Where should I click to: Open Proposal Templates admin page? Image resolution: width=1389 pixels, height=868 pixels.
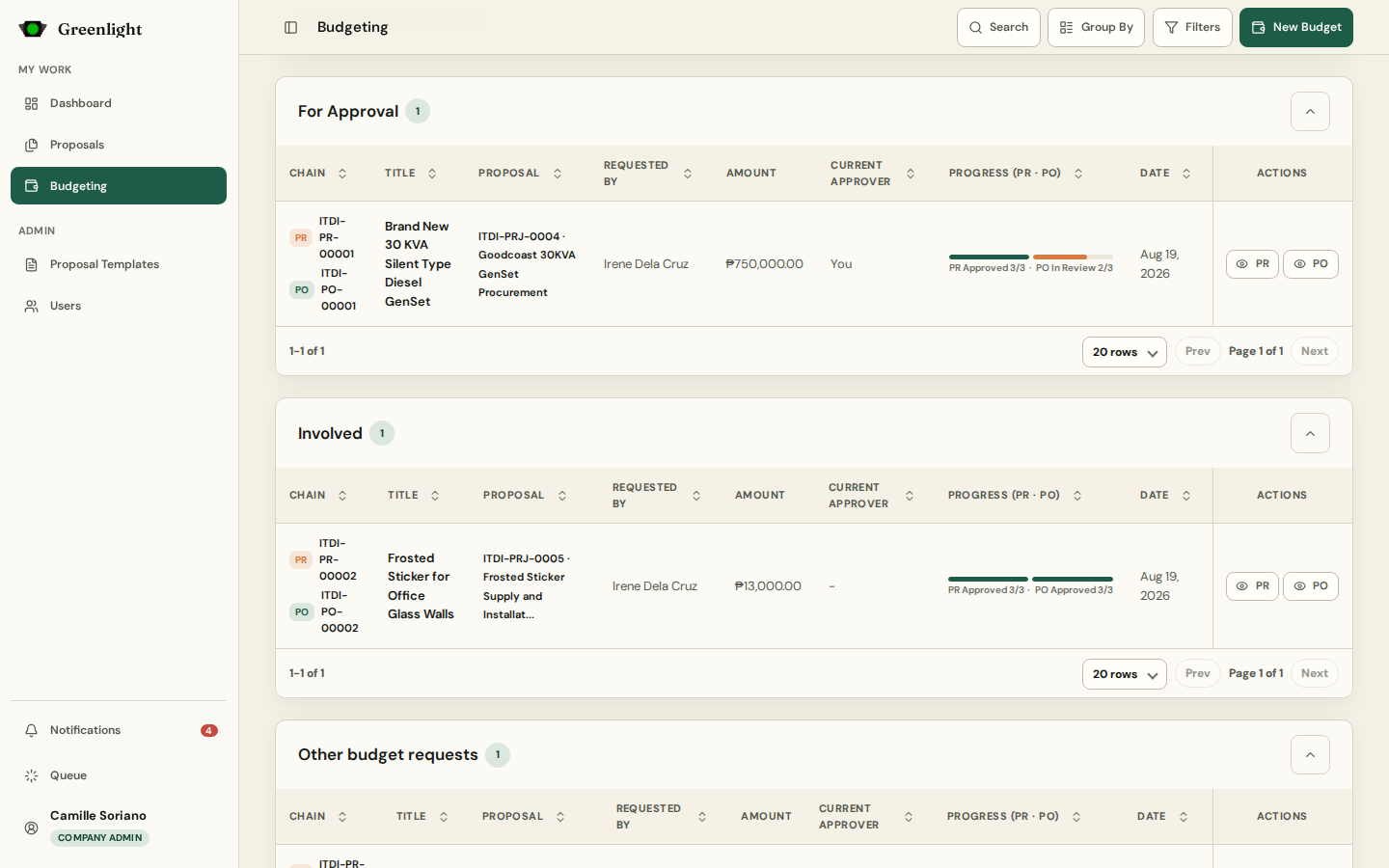click(119, 264)
